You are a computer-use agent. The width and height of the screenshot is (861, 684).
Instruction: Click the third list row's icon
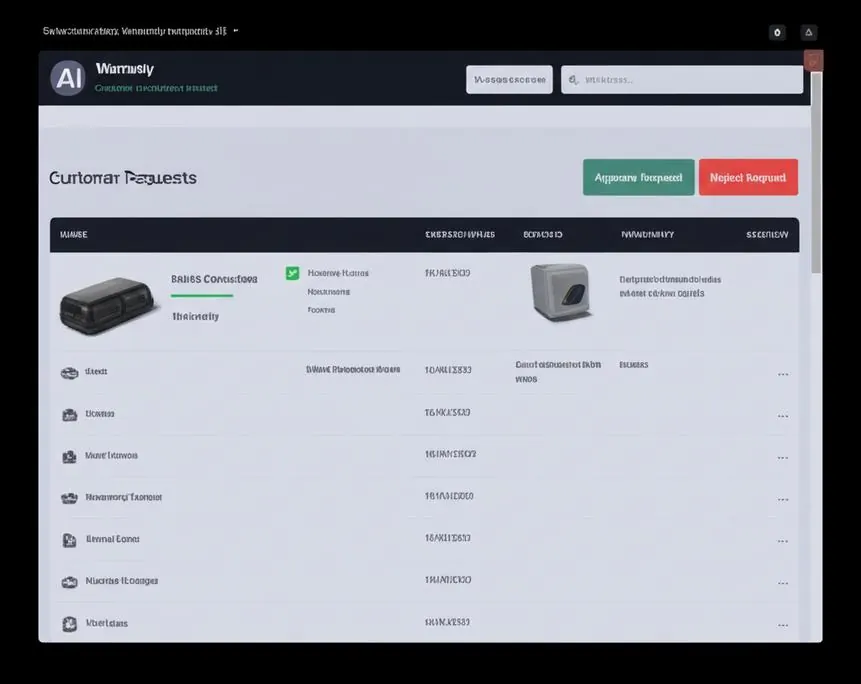point(69,457)
